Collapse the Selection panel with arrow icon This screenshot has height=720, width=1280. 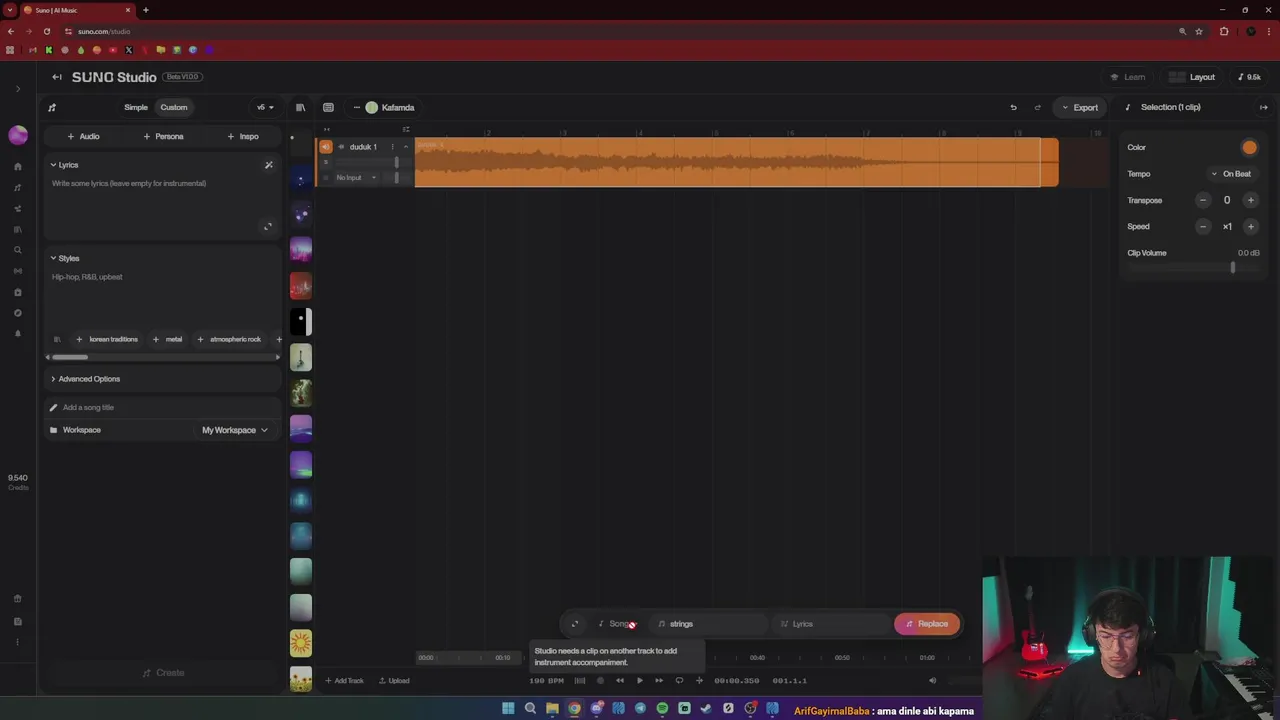1263,107
